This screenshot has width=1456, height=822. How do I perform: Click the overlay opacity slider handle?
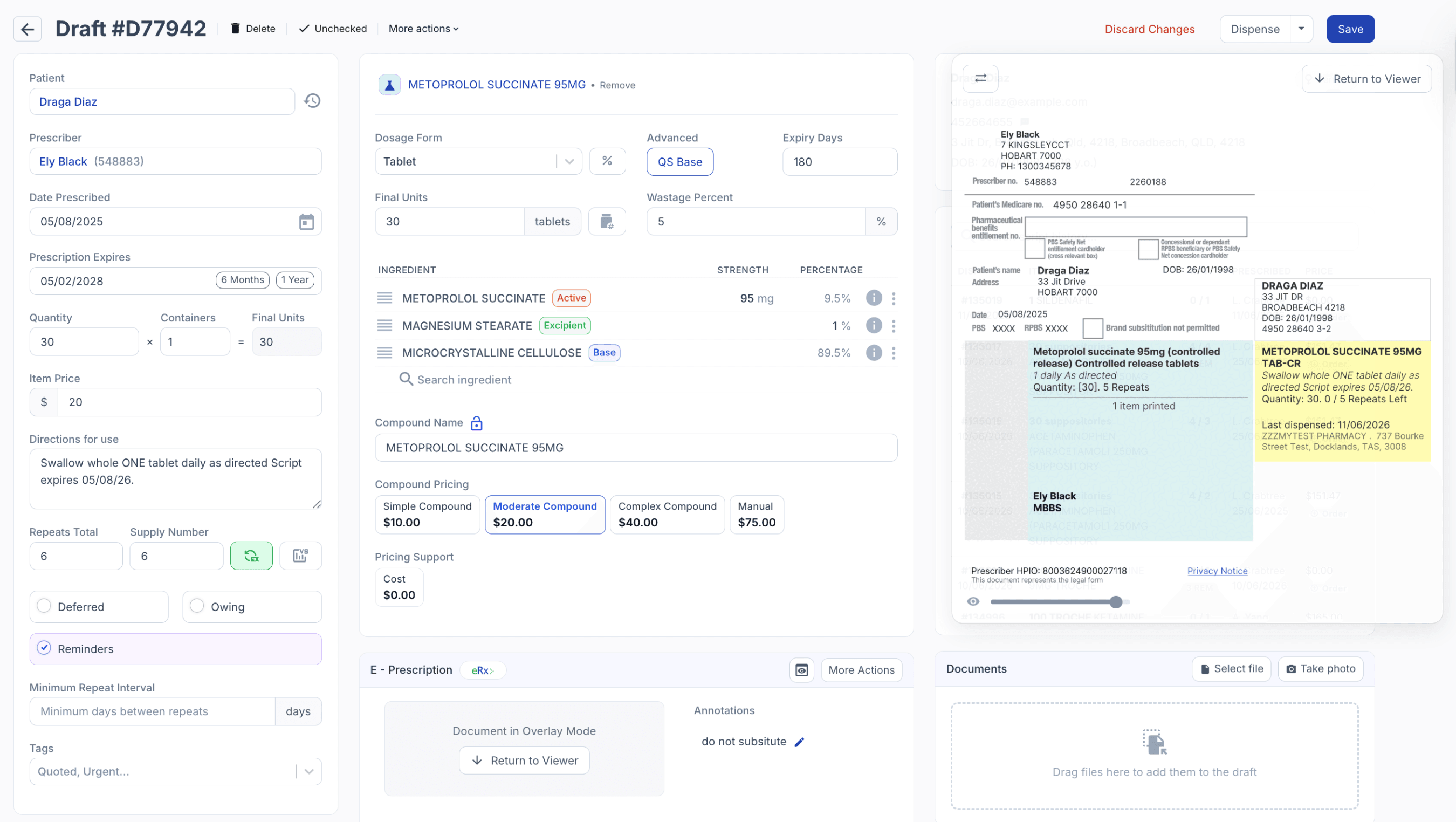coord(1116,601)
